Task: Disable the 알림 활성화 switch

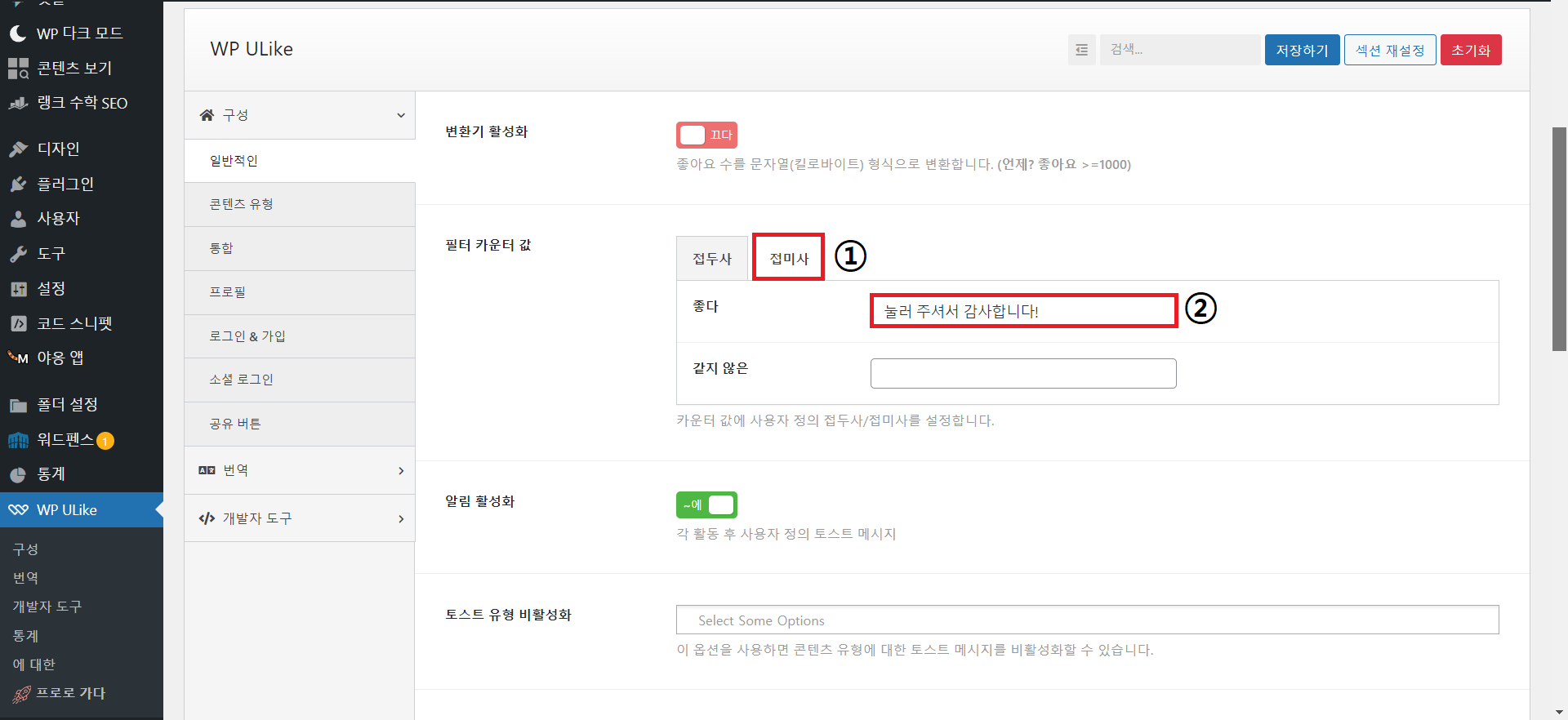Action: (x=706, y=505)
